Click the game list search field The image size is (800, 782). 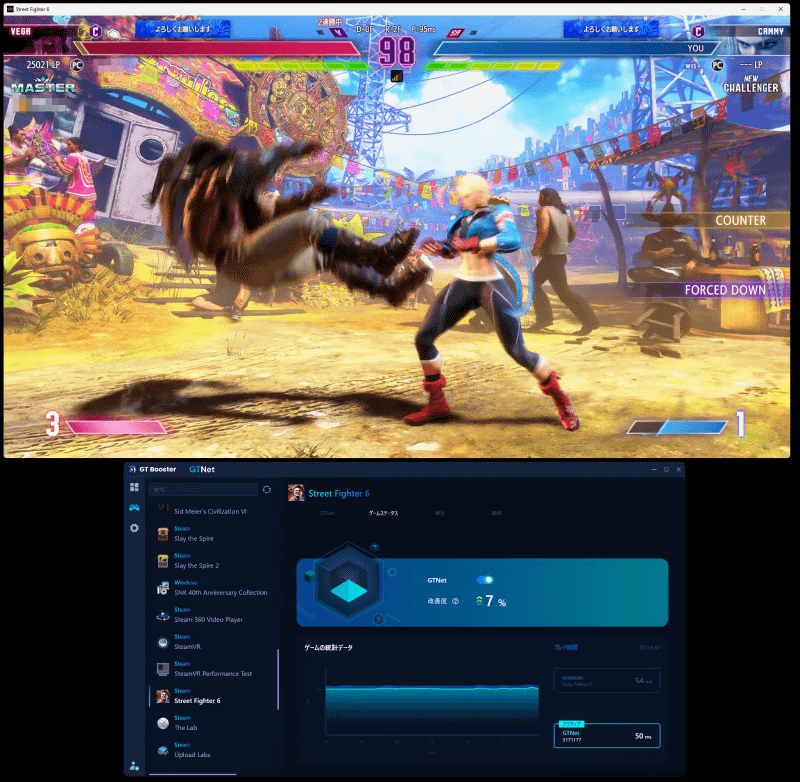pos(204,490)
